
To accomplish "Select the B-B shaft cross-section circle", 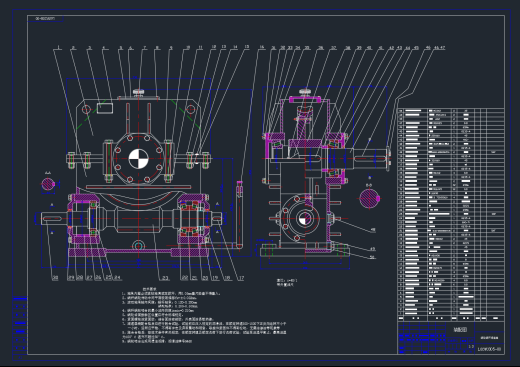I will 369,198.
